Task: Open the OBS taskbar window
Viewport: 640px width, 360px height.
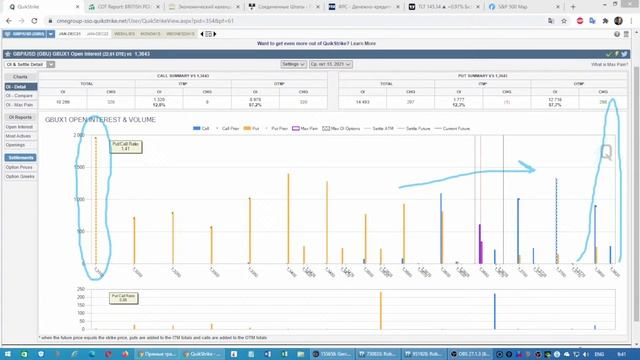Action: point(470,354)
